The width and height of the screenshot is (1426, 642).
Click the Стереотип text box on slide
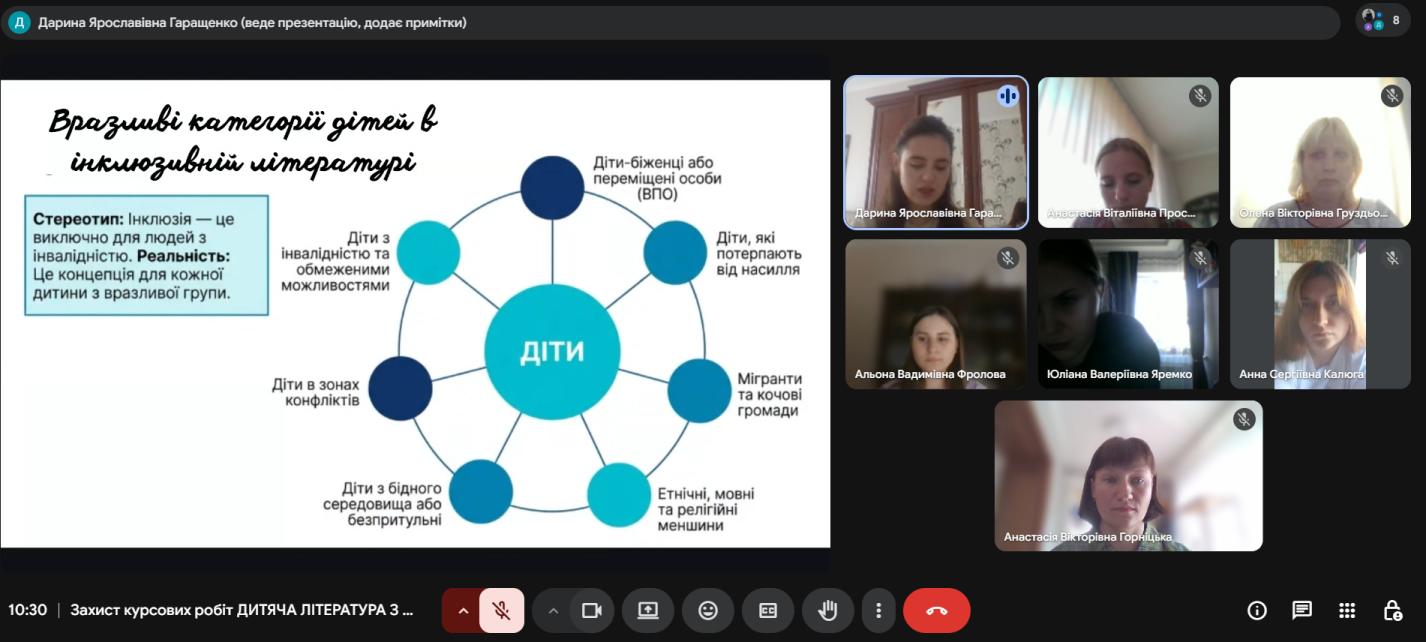146,255
